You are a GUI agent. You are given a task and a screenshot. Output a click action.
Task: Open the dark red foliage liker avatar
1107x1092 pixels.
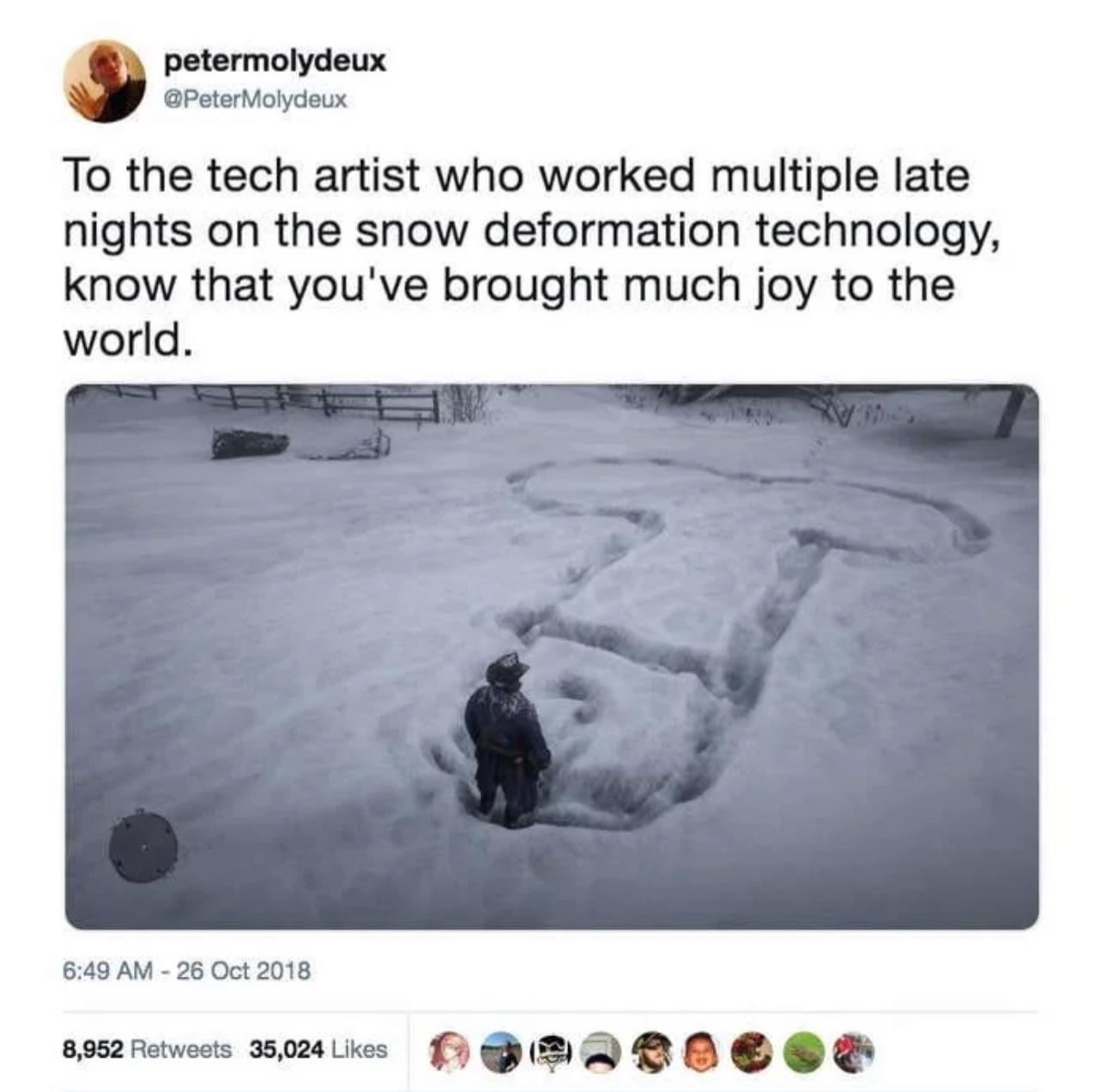(x=753, y=1052)
